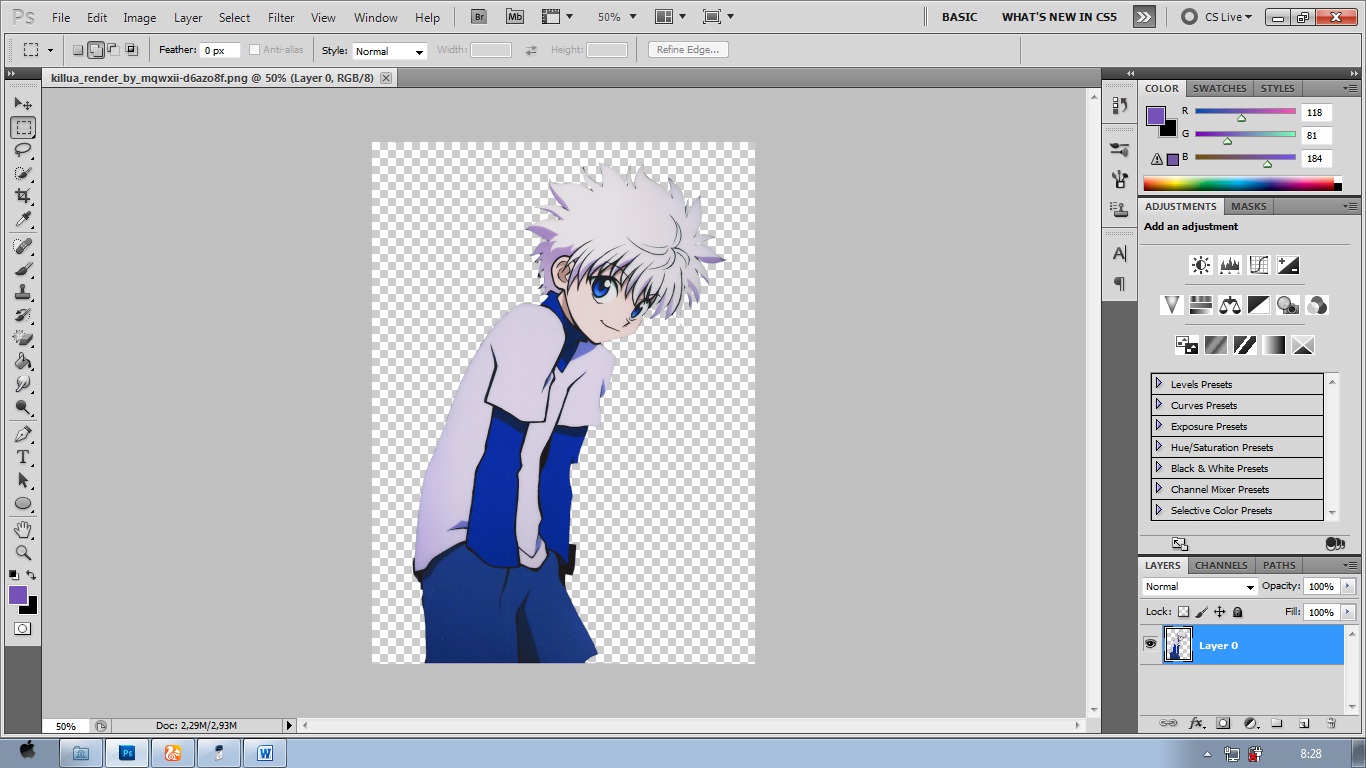This screenshot has height=768, width=1366.
Task: Open the Filter menu
Action: [x=281, y=18]
